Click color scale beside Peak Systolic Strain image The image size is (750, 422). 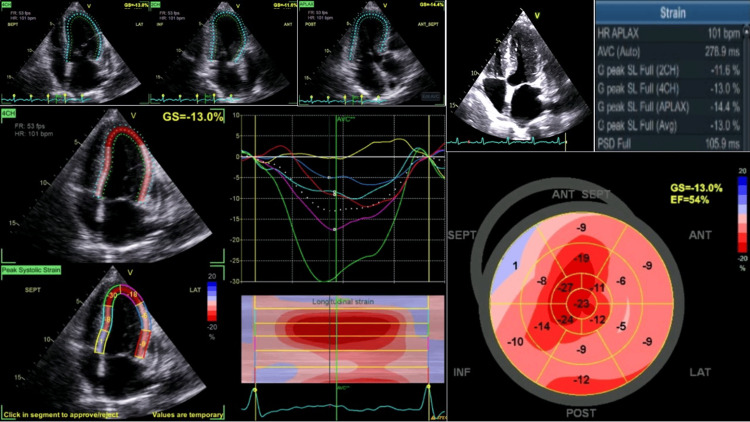coord(211,301)
